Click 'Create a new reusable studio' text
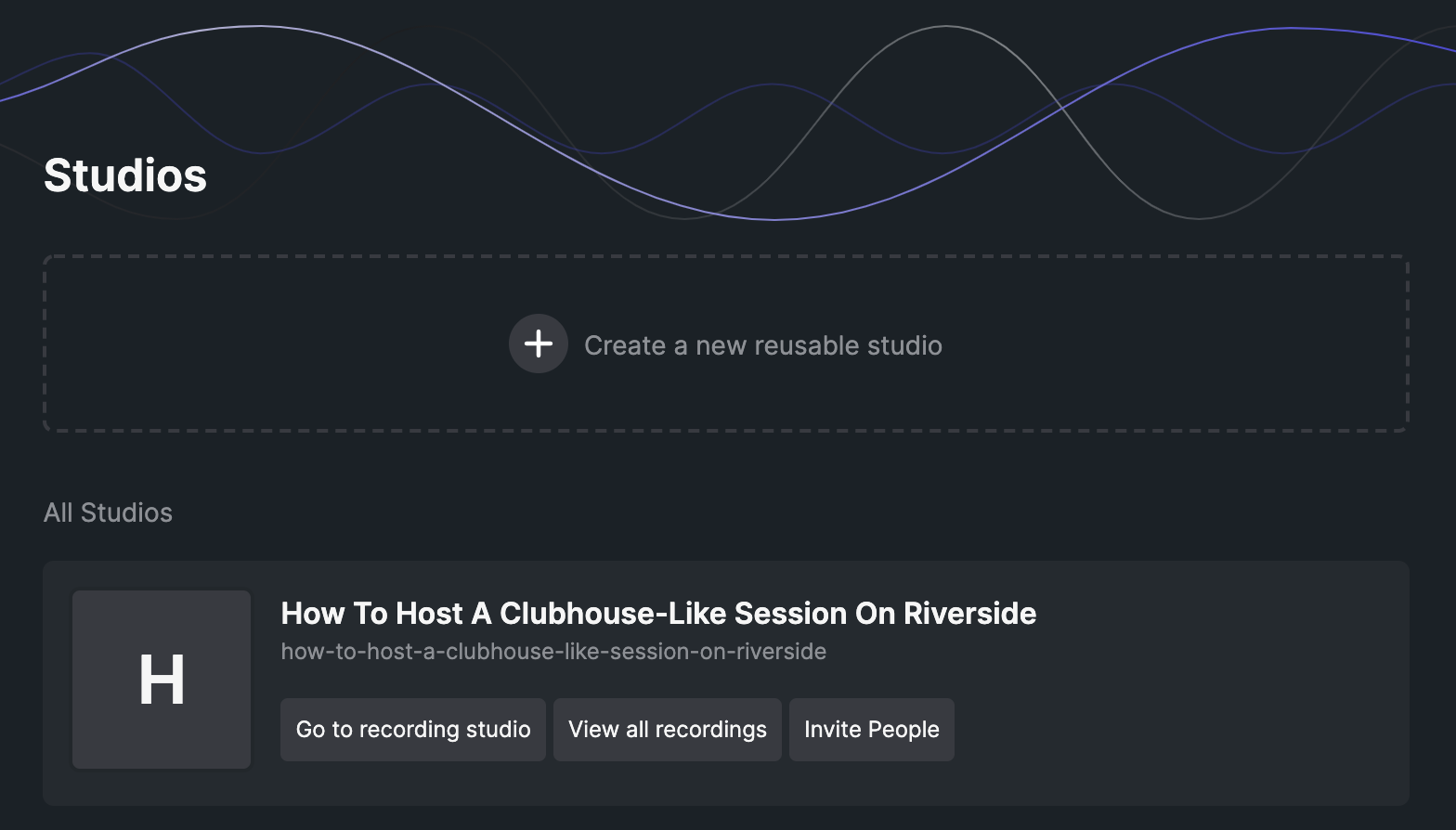Viewport: 1456px width, 830px height. pos(763,345)
